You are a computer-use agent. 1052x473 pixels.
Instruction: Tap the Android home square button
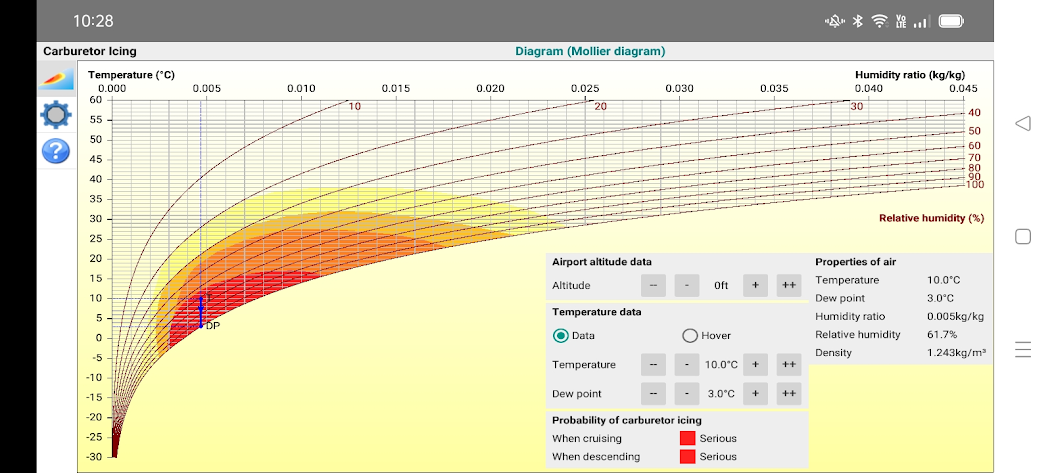(1022, 237)
